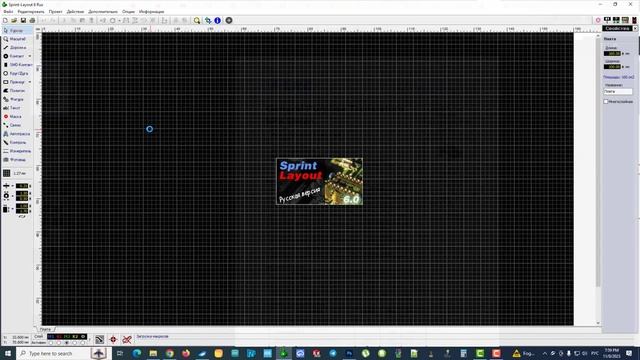This screenshot has width=640, height=360.
Task: Click the Save floppy disk icon
Action: tap(23, 20)
